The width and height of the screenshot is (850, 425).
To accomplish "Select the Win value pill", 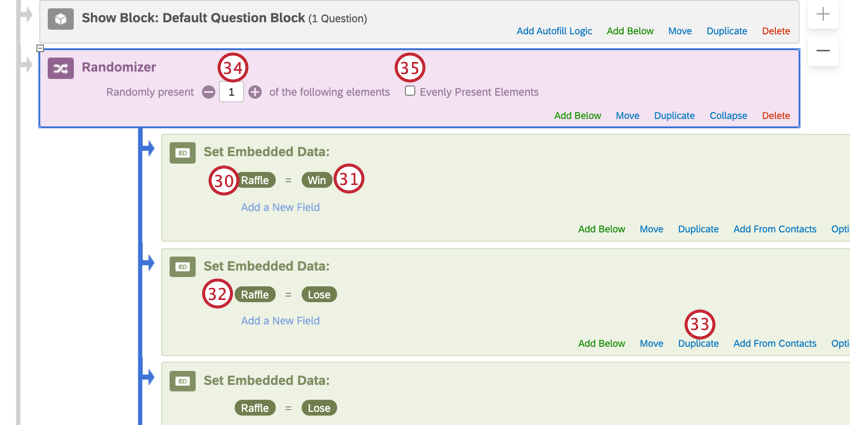I will pos(317,180).
